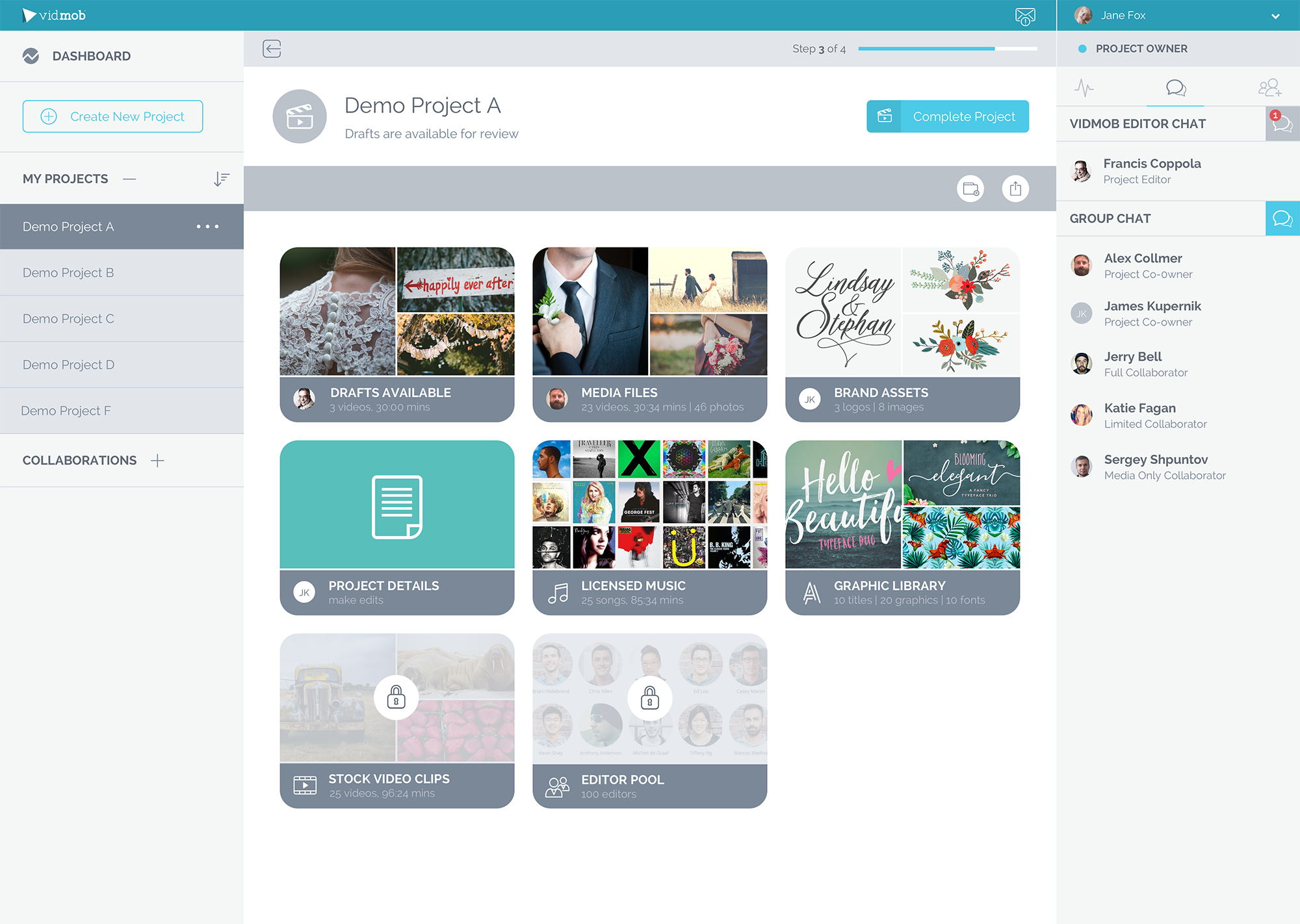The image size is (1300, 924).
Task: Switch to the chat tab in the right panel
Action: (x=1175, y=87)
